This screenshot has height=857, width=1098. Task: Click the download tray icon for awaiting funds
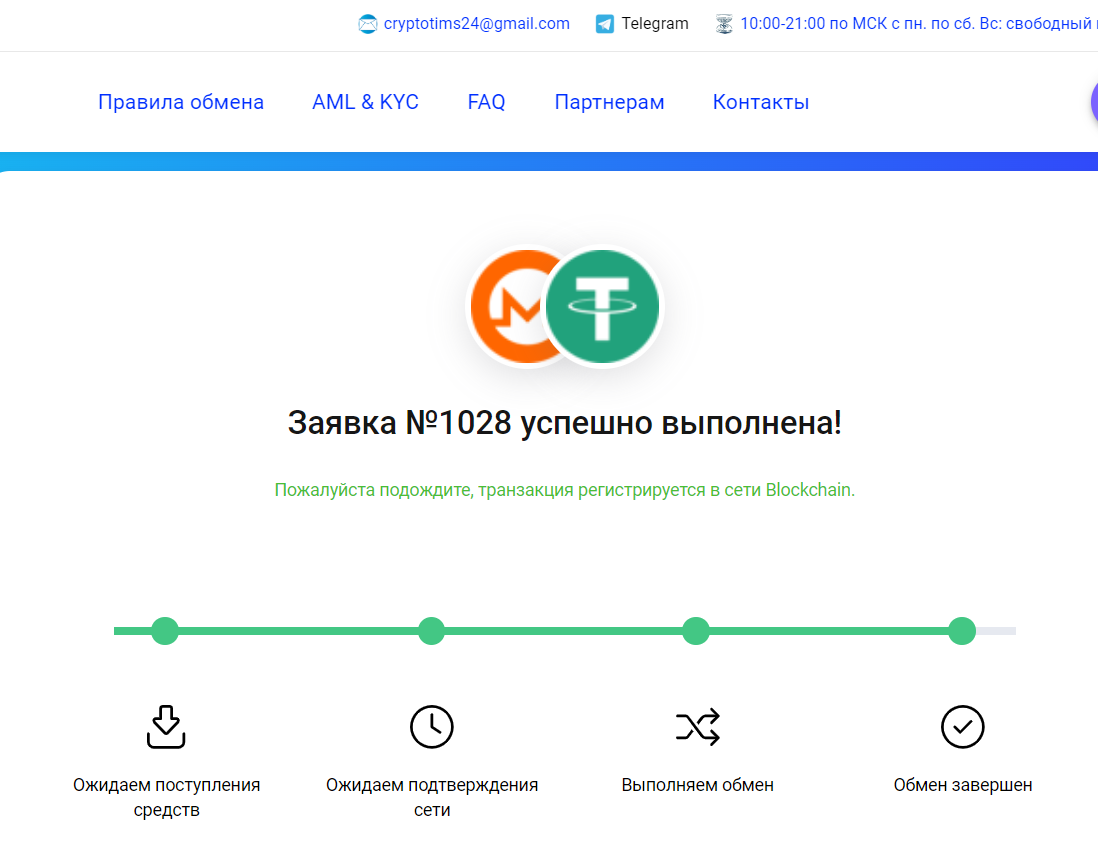(x=166, y=727)
